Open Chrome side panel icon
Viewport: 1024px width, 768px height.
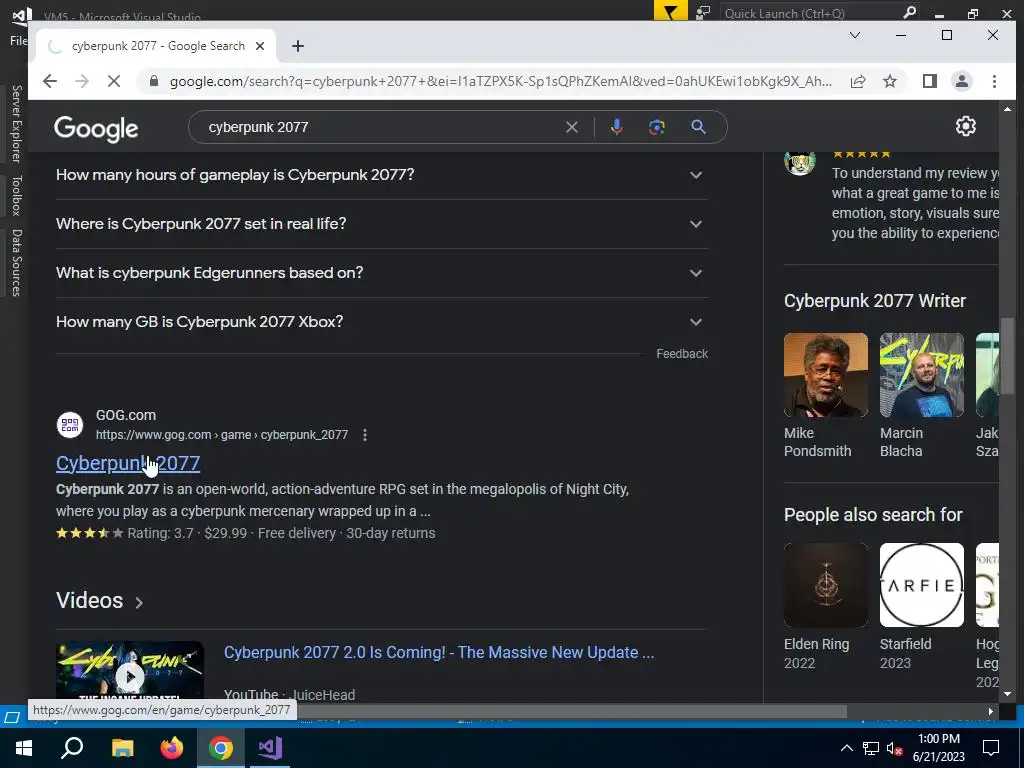[x=930, y=81]
